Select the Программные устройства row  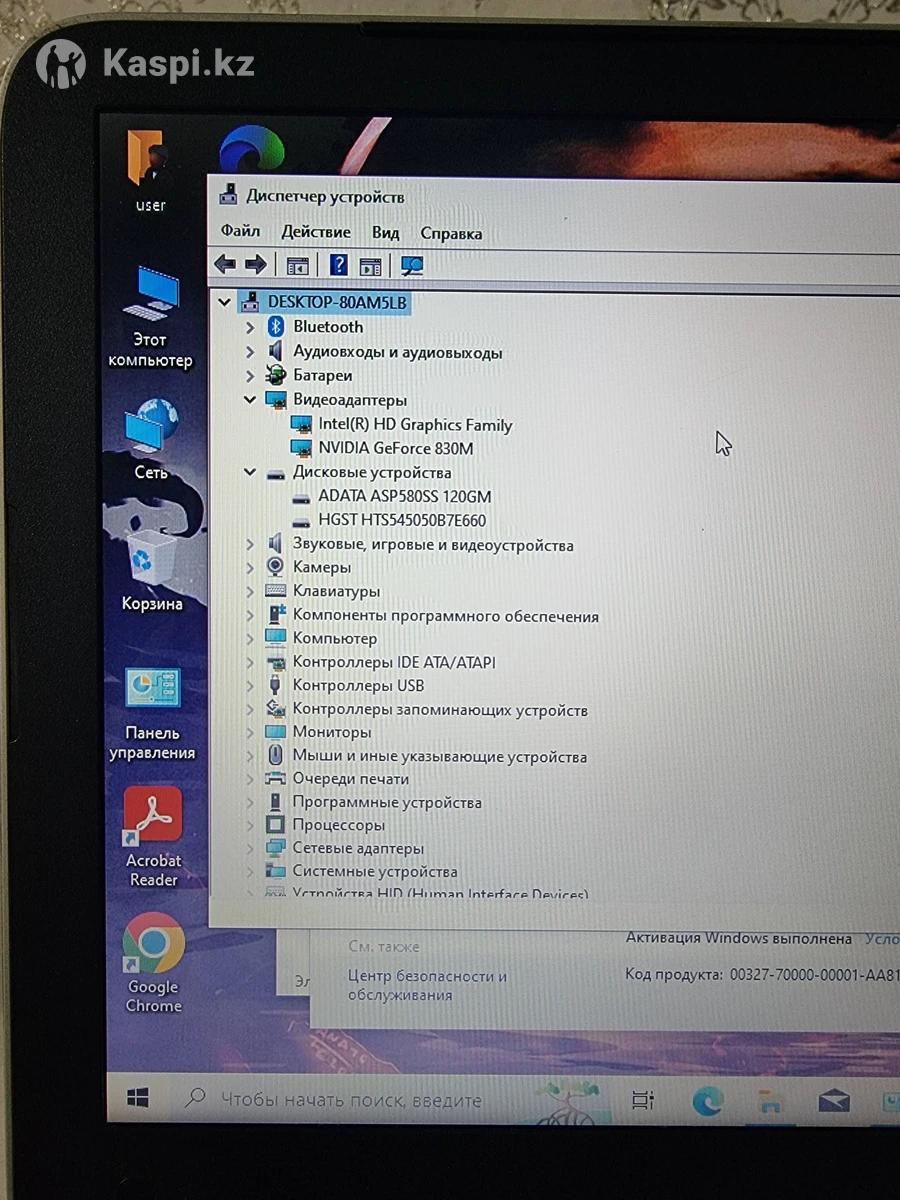pos(387,802)
